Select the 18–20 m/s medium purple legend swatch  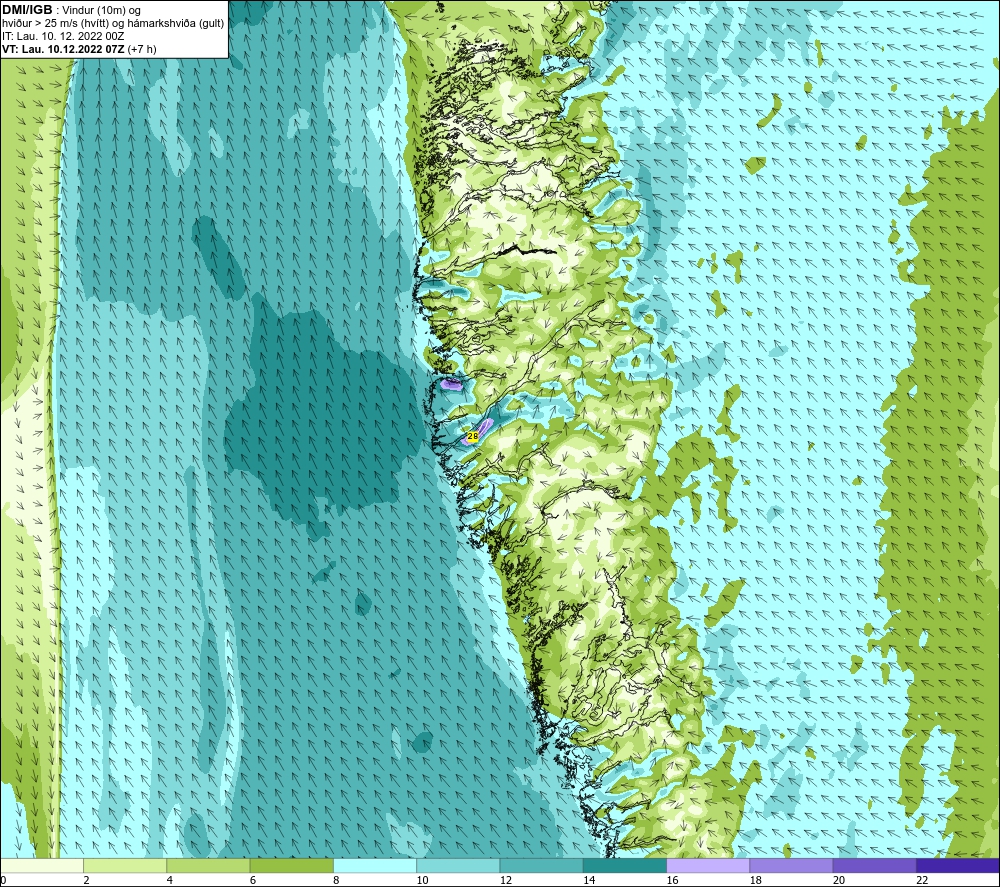tap(791, 865)
